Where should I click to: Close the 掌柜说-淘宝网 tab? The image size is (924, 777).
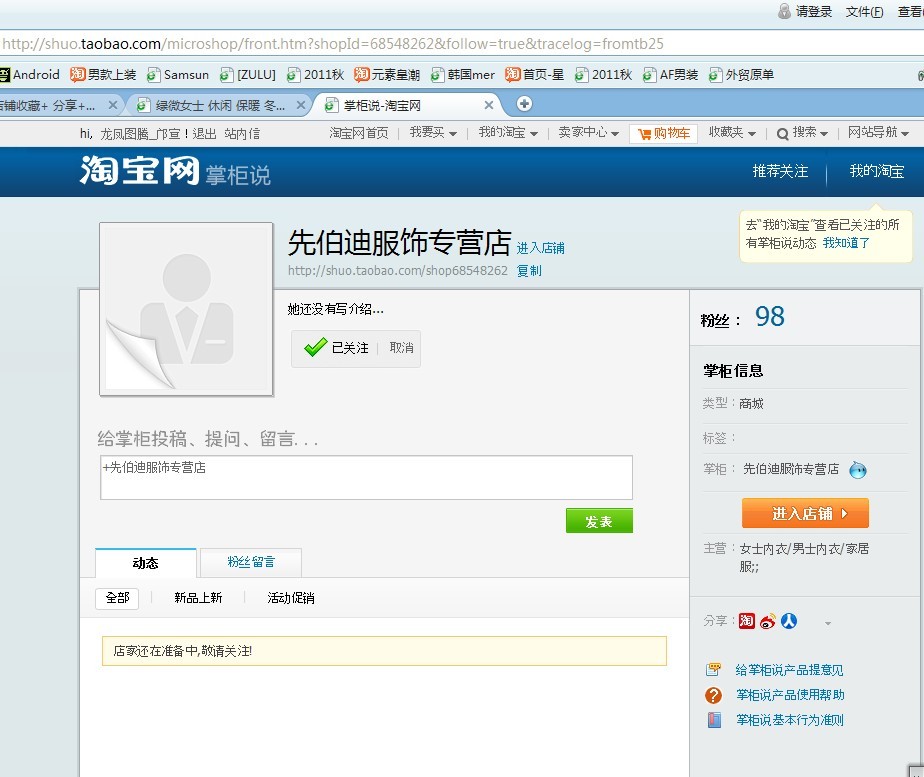point(489,105)
